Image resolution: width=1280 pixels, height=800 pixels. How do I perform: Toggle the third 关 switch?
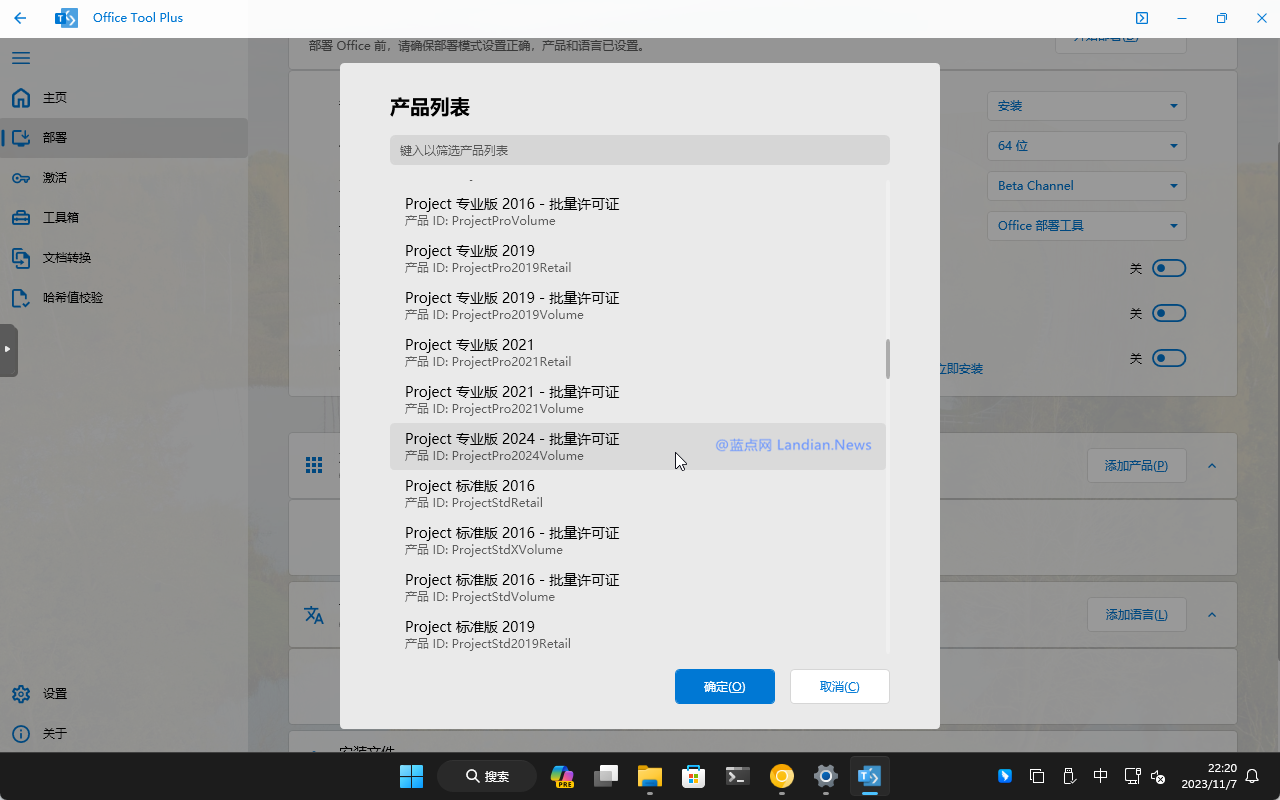point(1168,358)
